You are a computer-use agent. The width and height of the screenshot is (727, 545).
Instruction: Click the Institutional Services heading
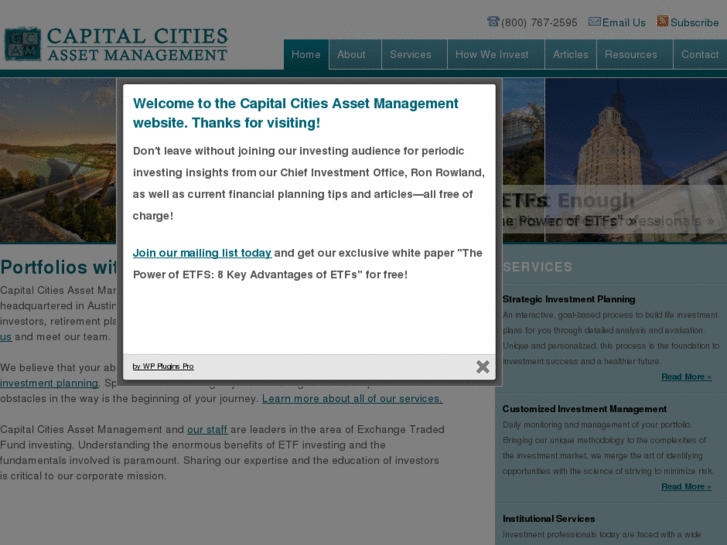(x=548, y=519)
